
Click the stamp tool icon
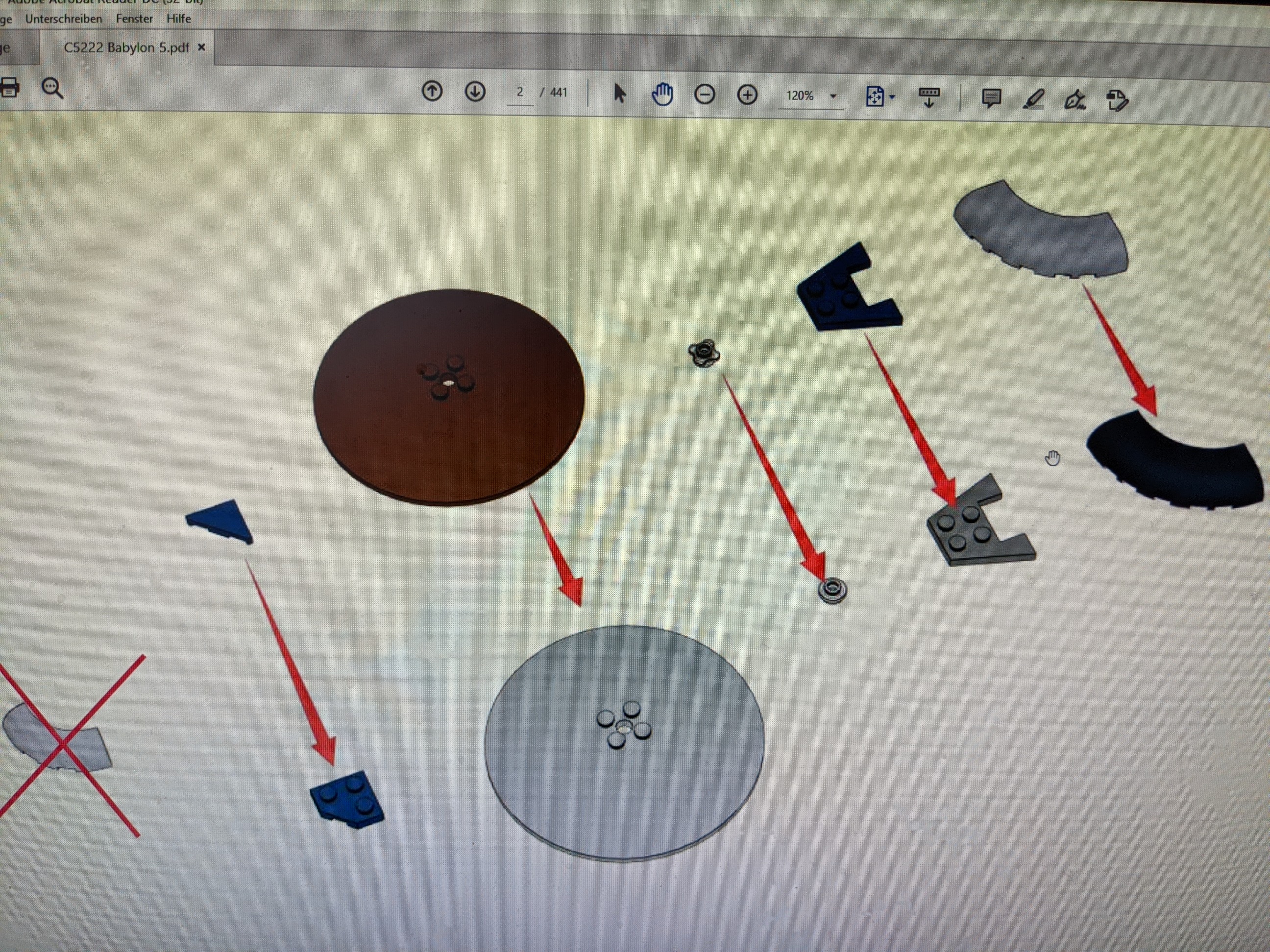[1117, 101]
